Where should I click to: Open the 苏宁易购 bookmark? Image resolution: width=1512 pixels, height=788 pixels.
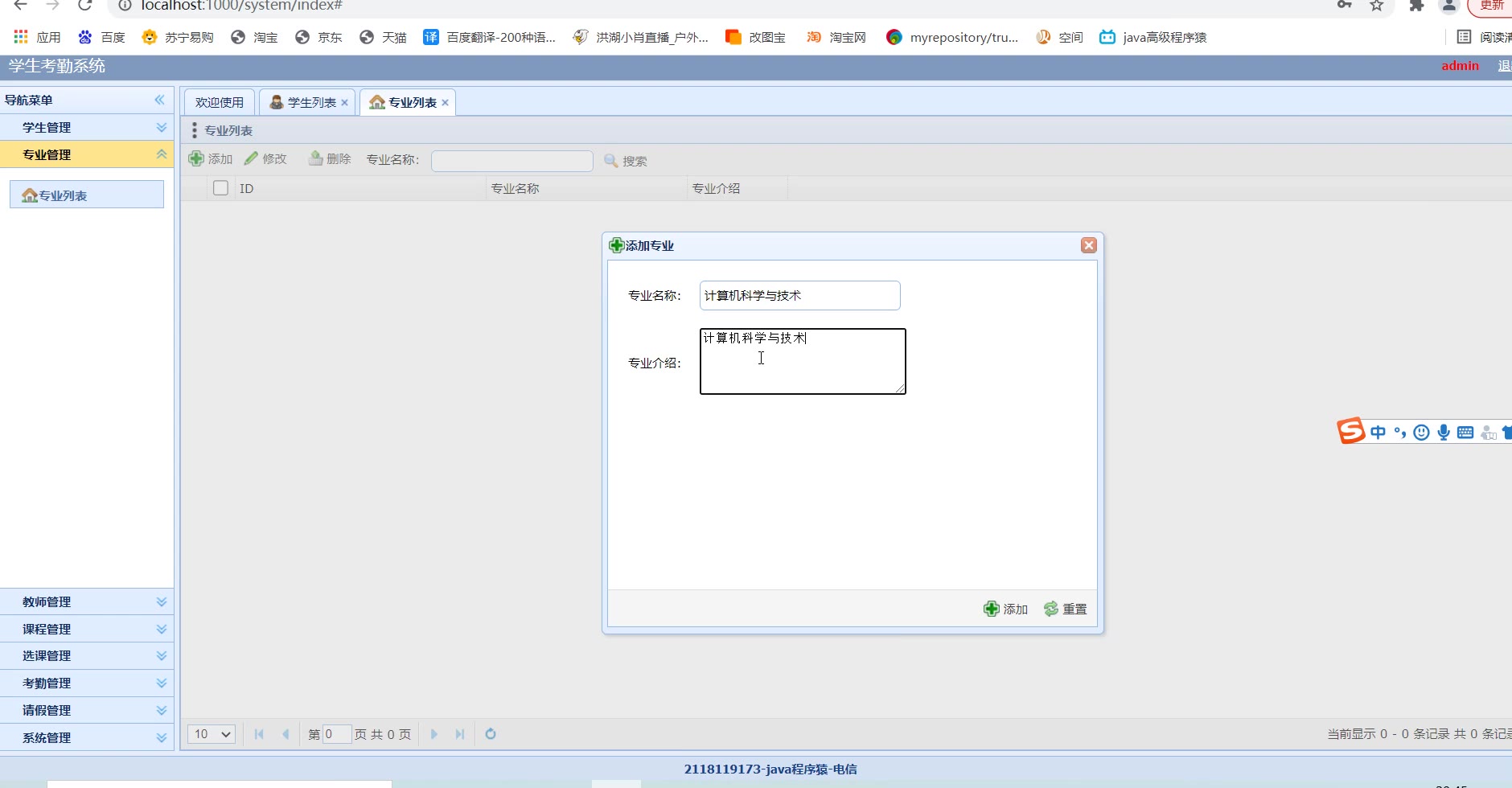(x=178, y=37)
